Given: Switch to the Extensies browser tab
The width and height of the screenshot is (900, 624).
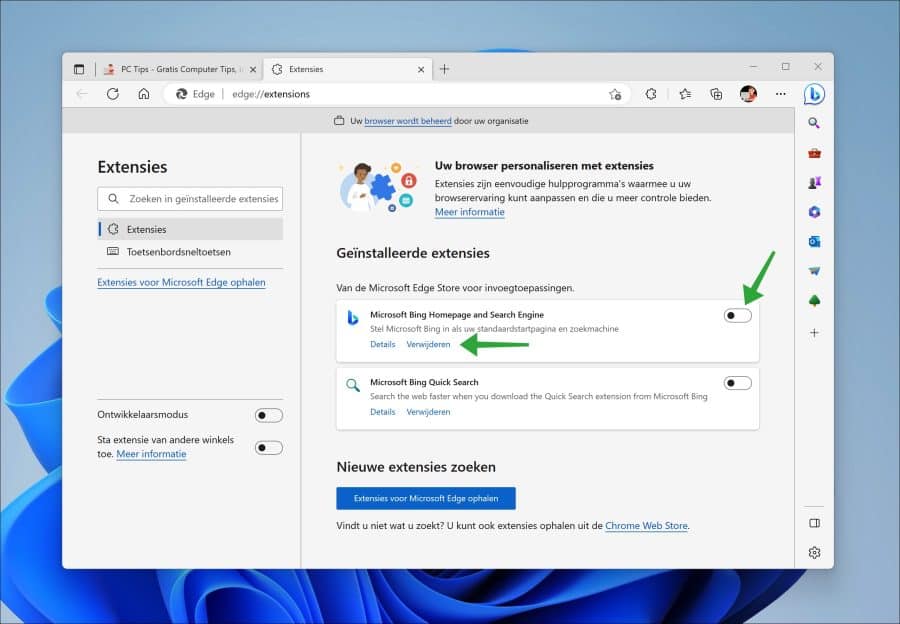Looking at the screenshot, I should coord(347,69).
